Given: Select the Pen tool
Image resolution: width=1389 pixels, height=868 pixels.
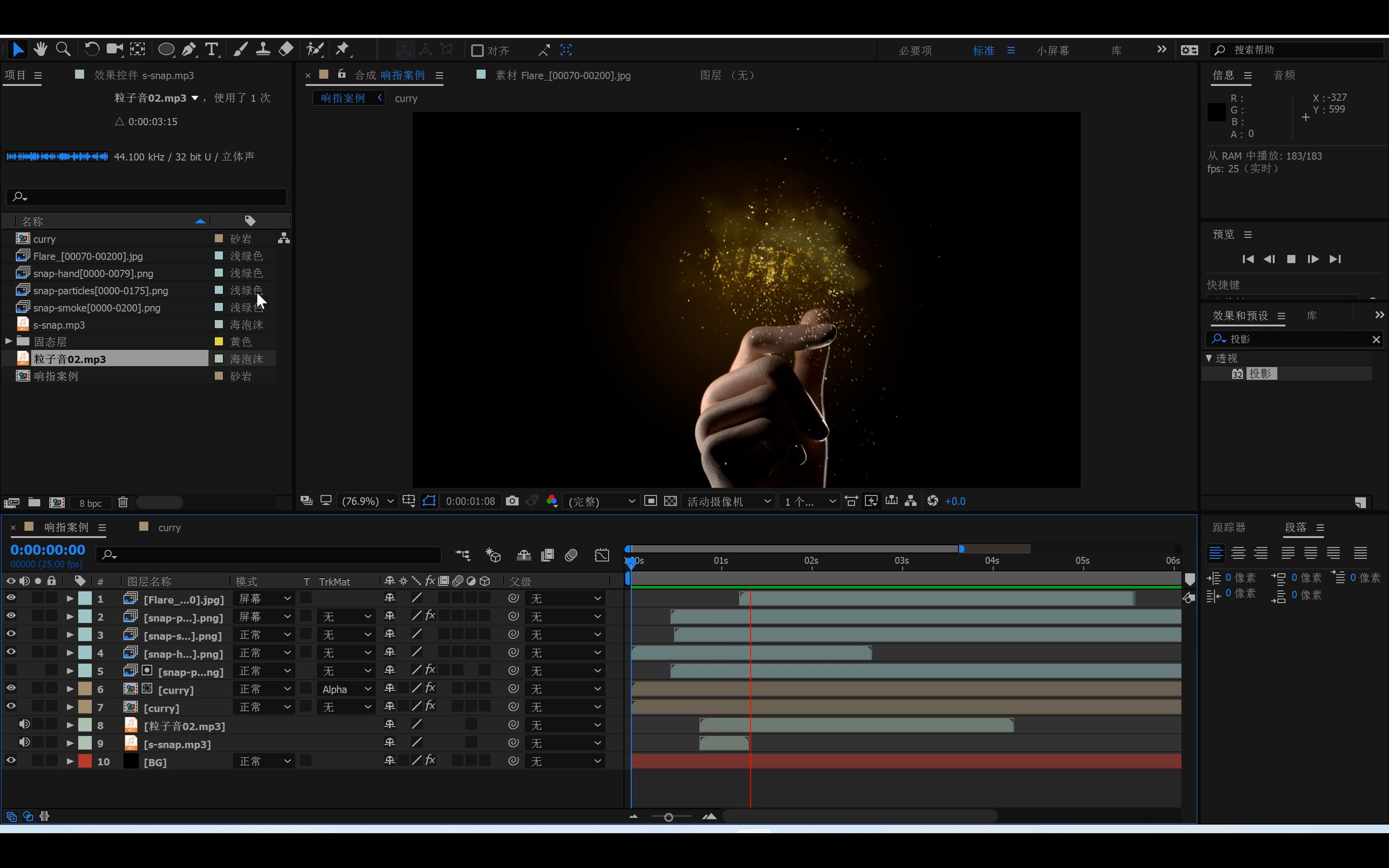Looking at the screenshot, I should click(188, 50).
